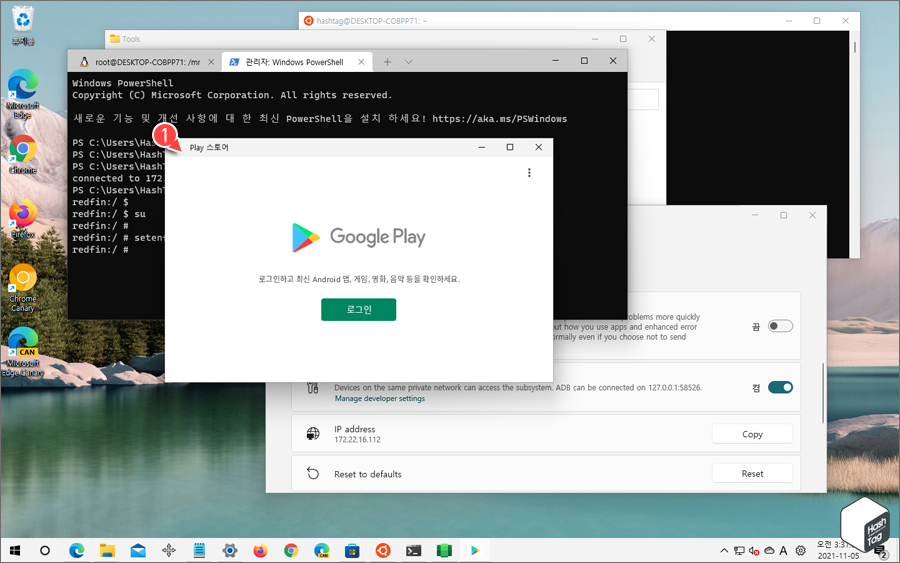Click the network icon in system tray
This screenshot has width=900, height=563.
[x=739, y=550]
